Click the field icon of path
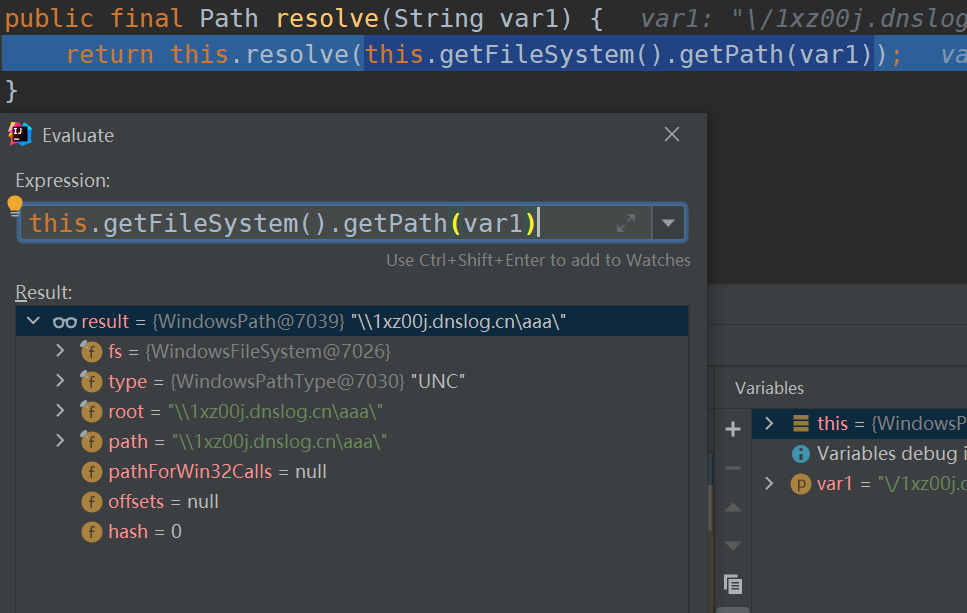This screenshot has width=967, height=613. tap(91, 442)
